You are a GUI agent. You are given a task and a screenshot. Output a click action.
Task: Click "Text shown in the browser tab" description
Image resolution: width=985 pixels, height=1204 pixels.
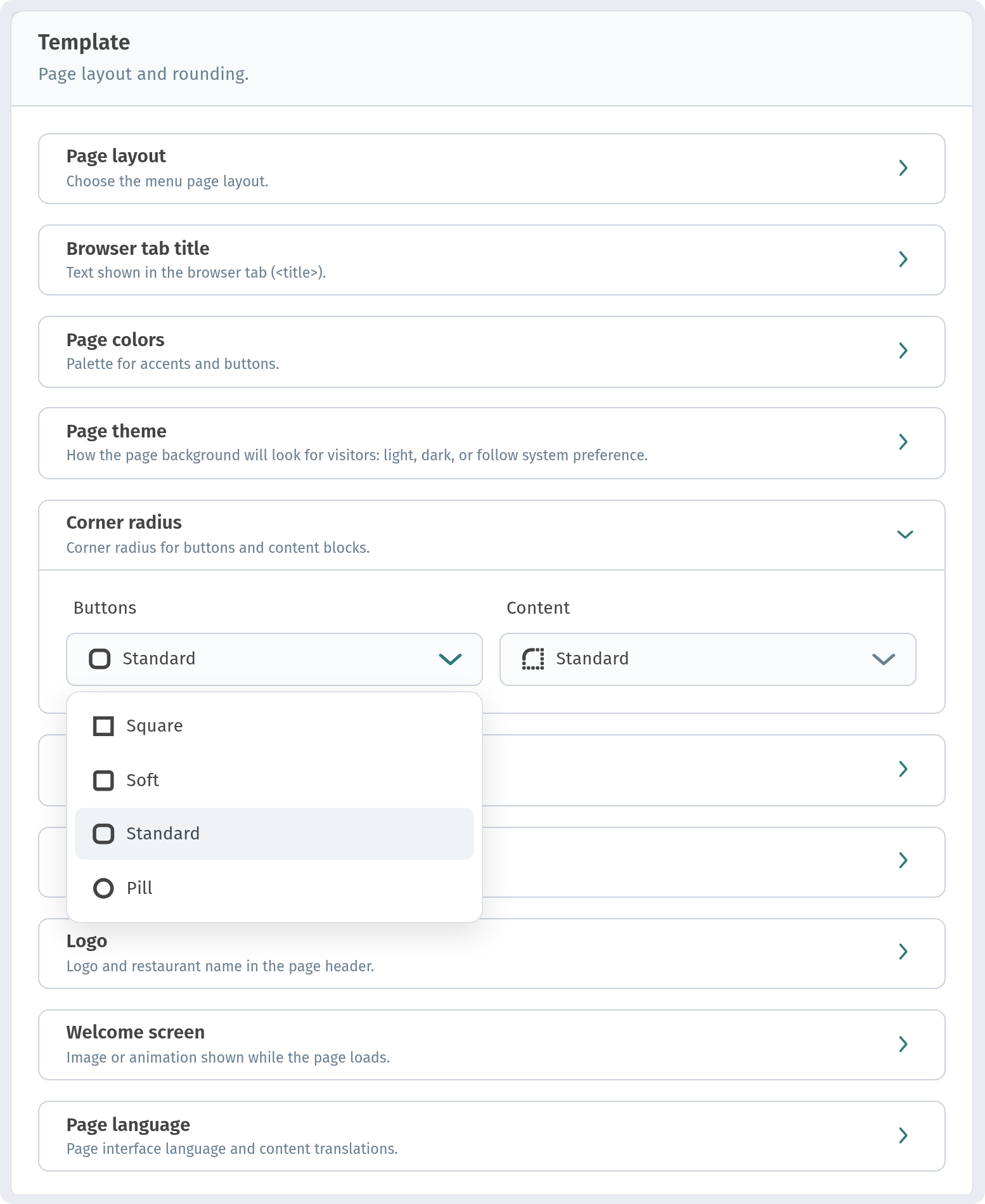(196, 273)
